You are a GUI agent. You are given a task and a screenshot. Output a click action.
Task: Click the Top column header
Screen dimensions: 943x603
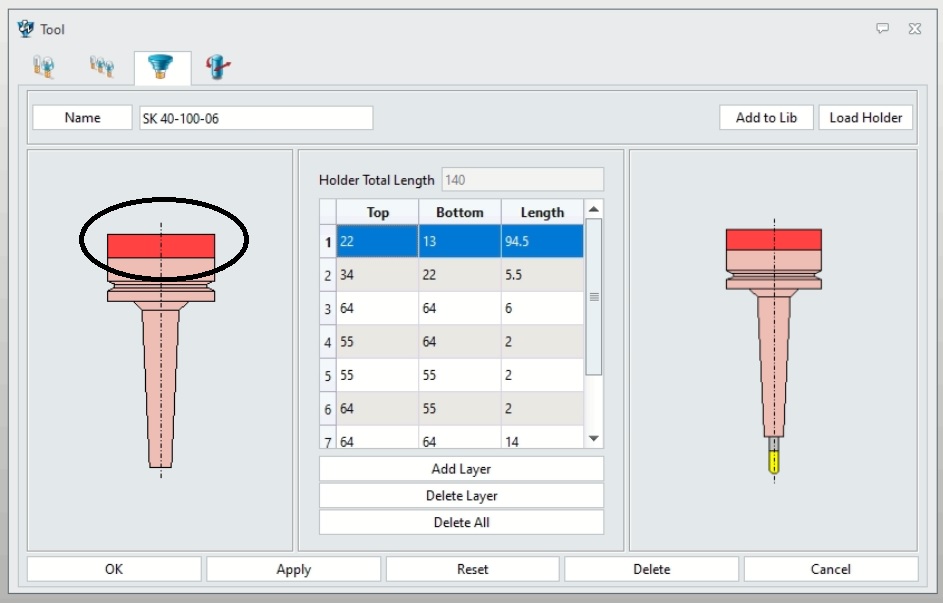(x=377, y=213)
